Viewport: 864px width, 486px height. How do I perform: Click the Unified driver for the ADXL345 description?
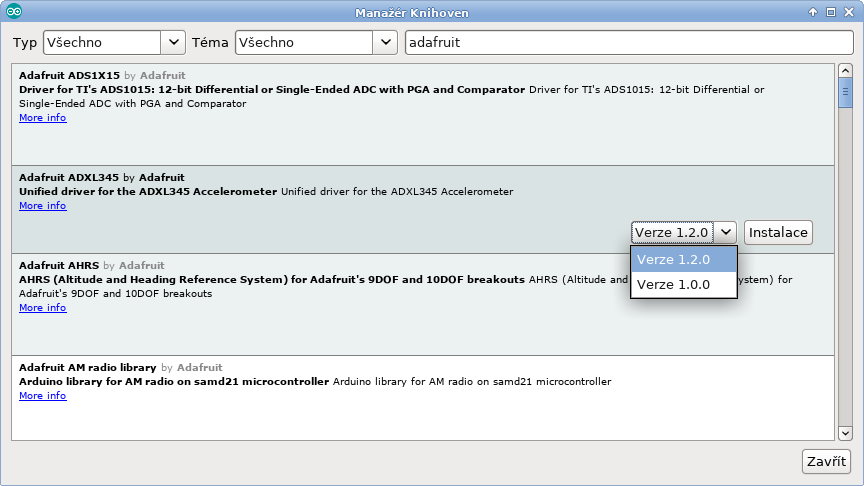266,192
